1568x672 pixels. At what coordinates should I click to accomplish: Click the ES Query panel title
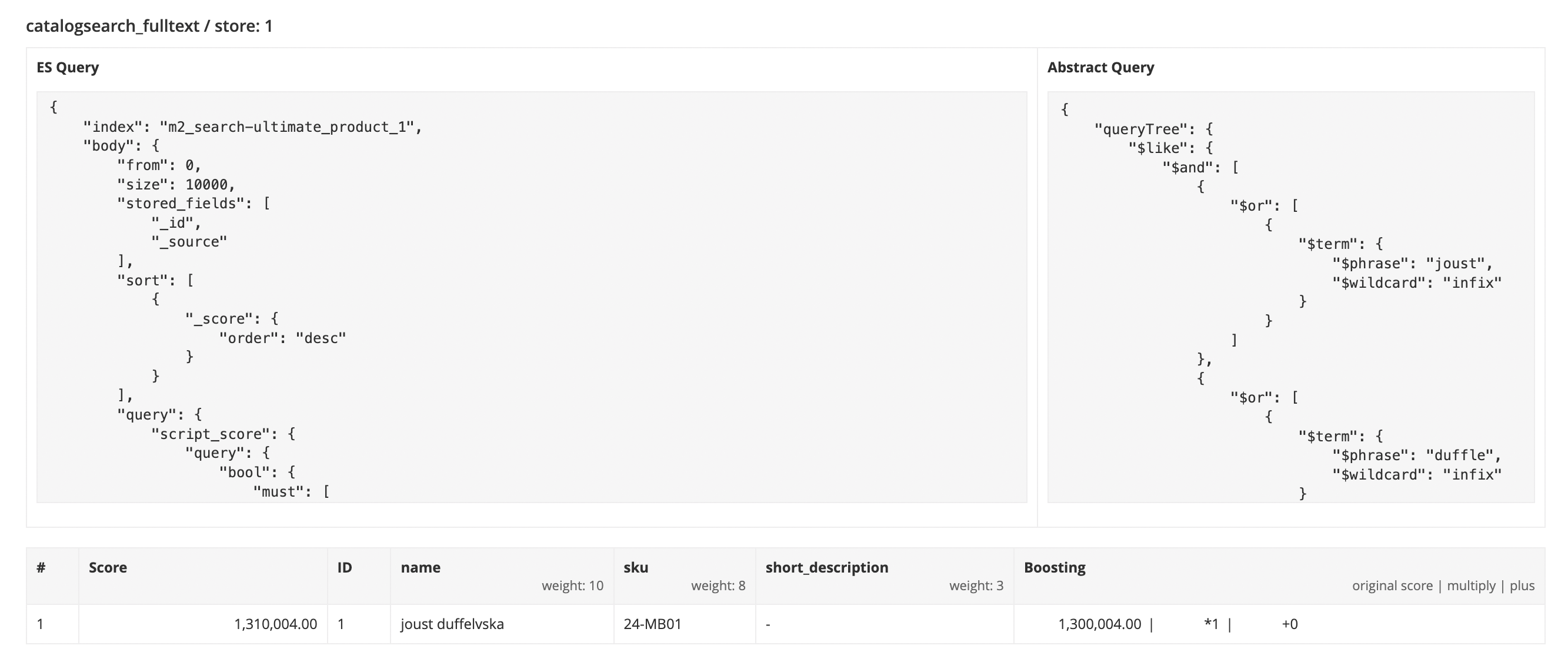[x=68, y=67]
